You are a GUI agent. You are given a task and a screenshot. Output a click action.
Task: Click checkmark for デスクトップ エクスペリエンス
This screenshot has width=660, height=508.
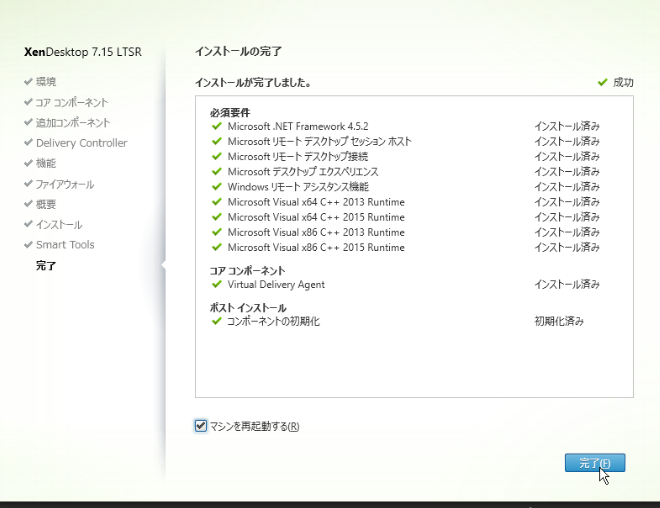pos(217,171)
